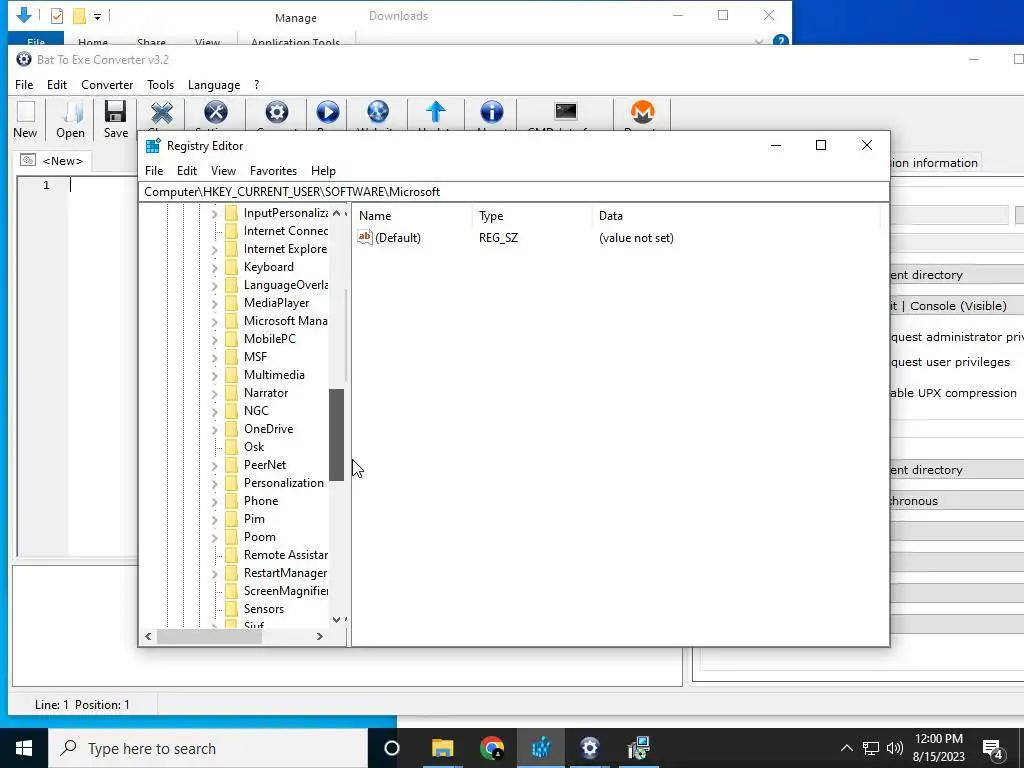Viewport: 1024px width, 768px height.
Task: Click the Name column header
Action: (412, 216)
